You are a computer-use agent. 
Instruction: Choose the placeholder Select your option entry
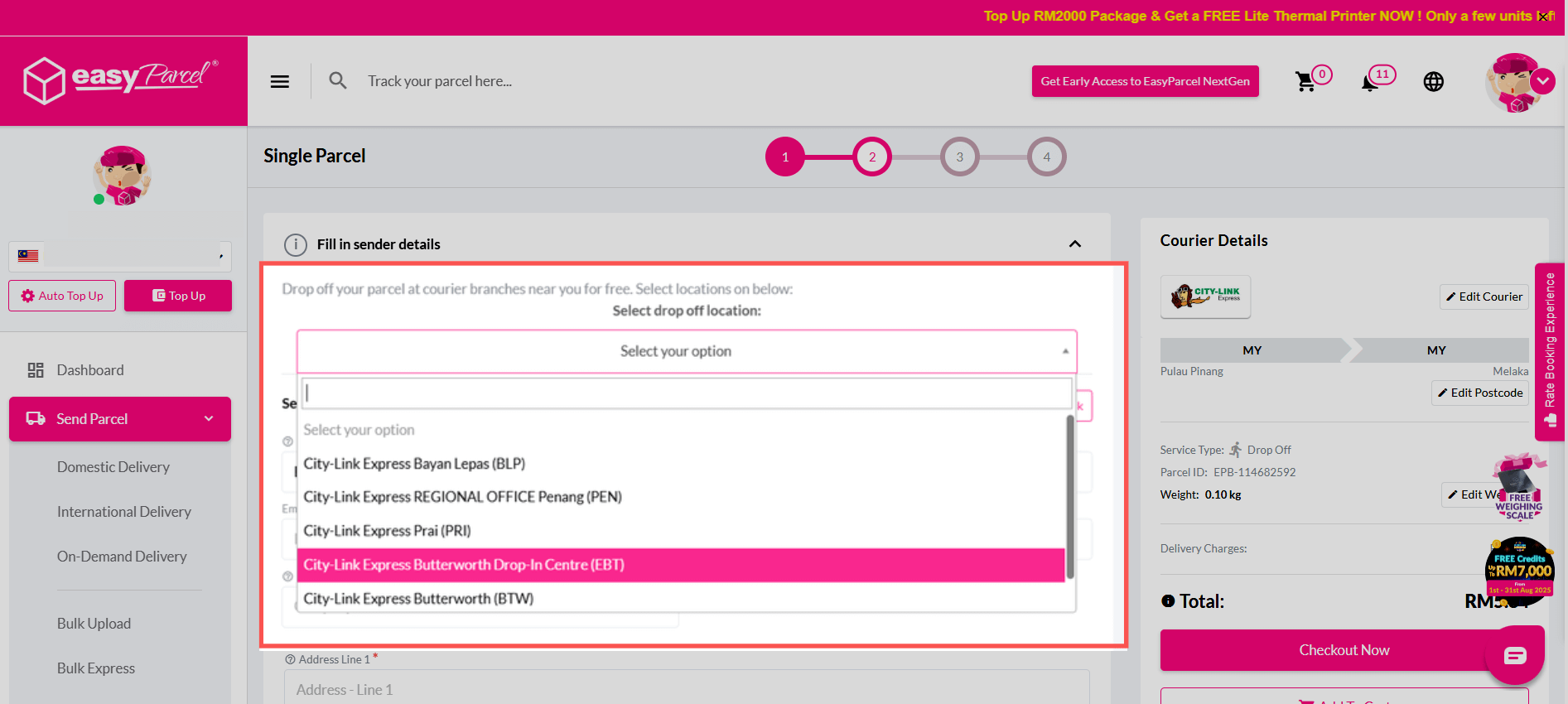tap(681, 430)
